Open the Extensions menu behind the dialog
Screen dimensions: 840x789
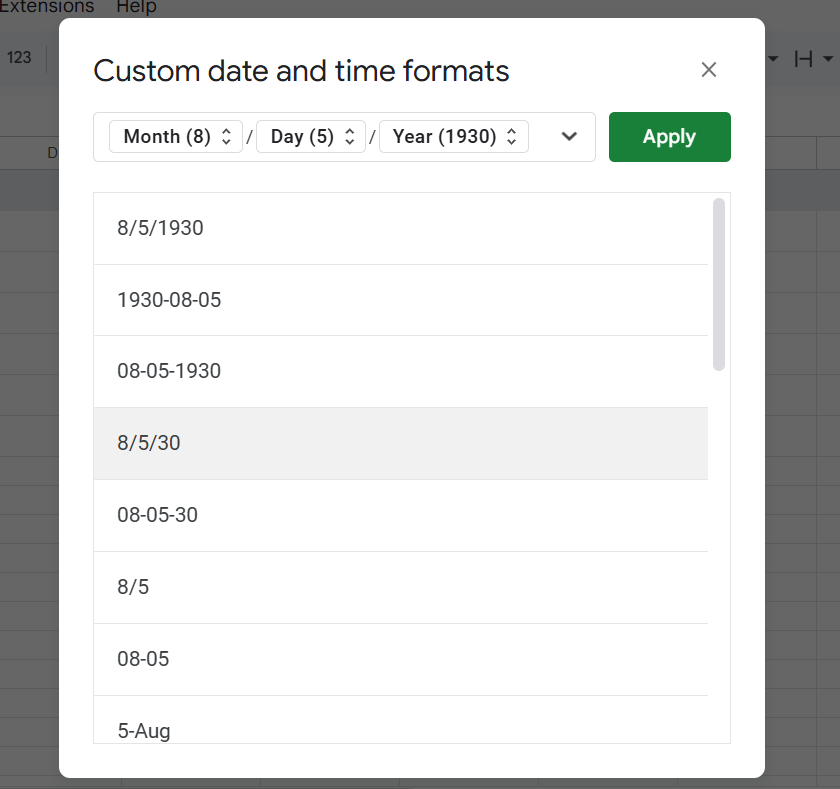click(46, 7)
